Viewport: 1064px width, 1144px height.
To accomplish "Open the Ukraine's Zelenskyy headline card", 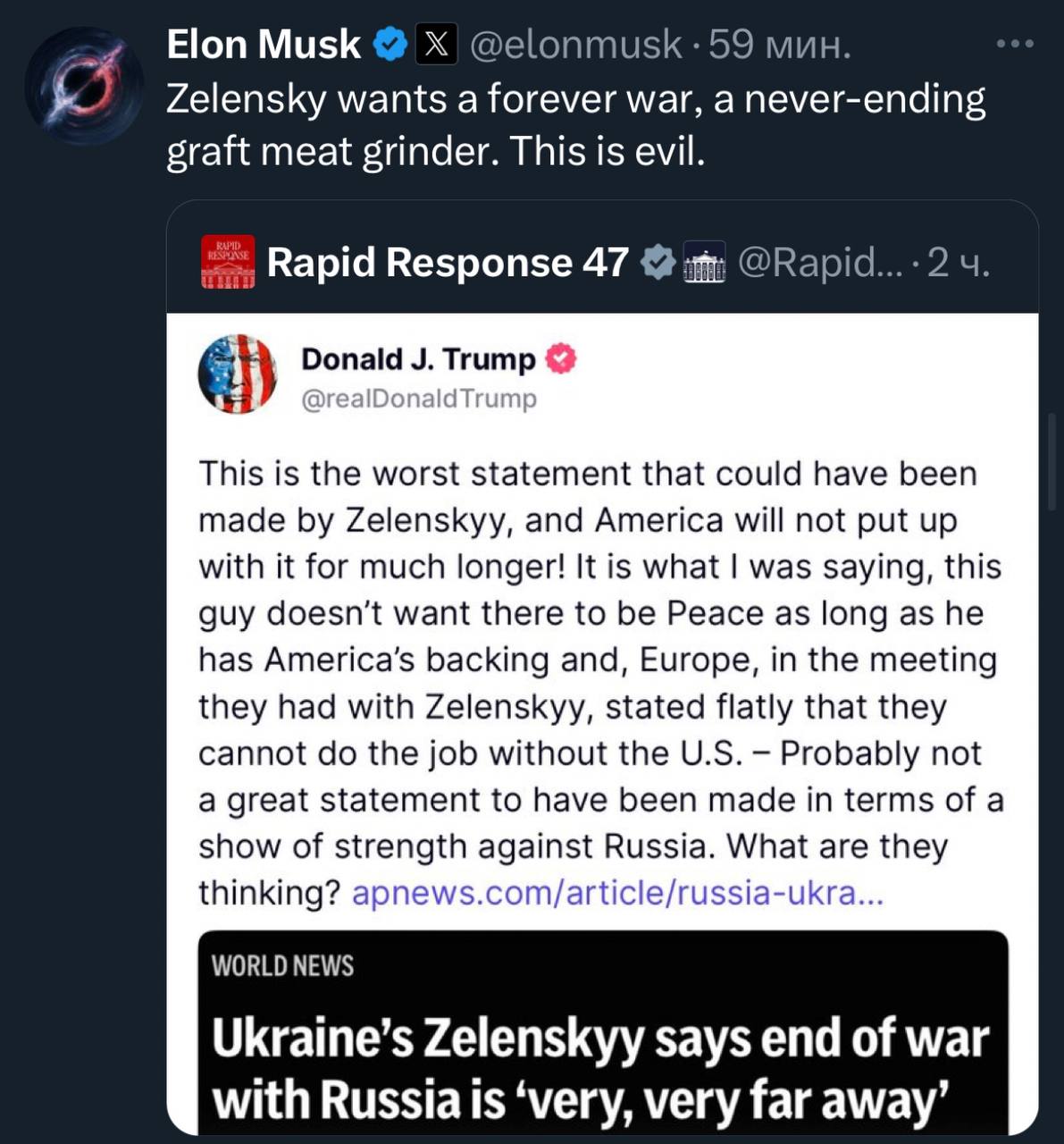I will tap(599, 1068).
